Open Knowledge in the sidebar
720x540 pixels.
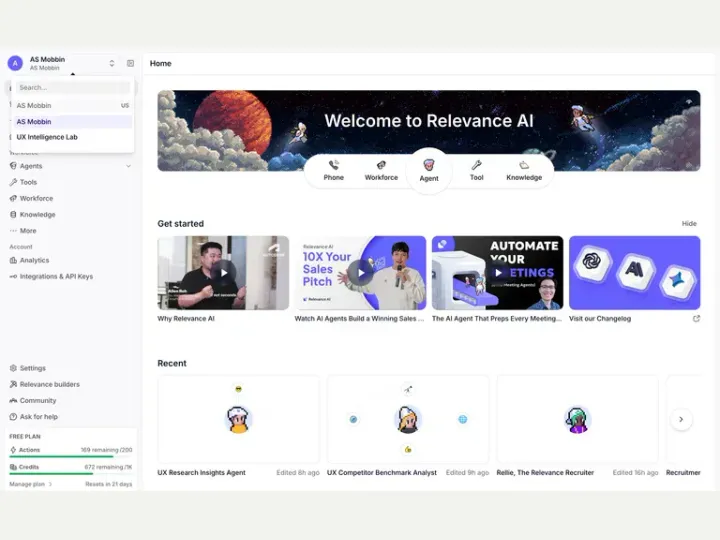[37, 214]
